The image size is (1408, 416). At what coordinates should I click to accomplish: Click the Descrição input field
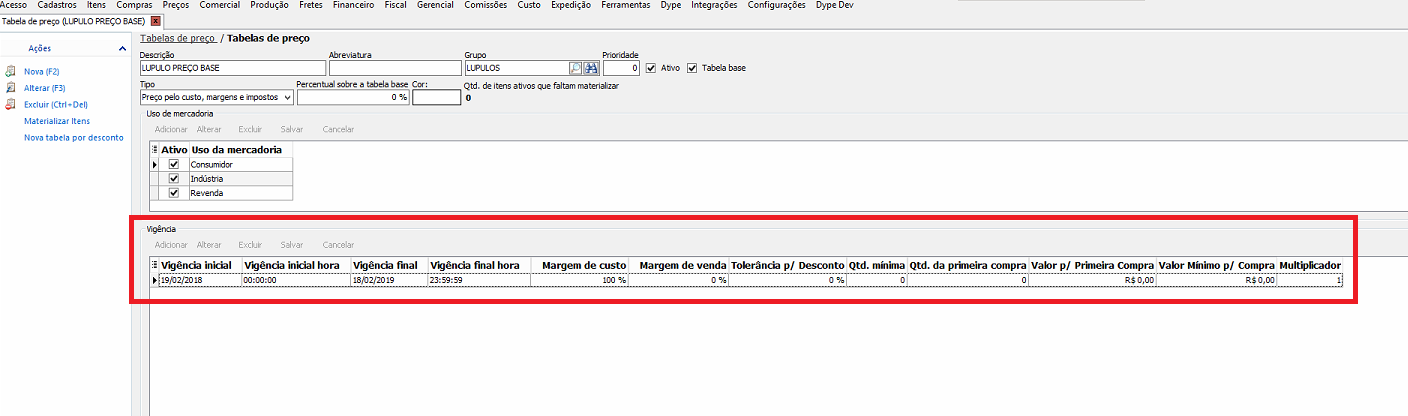point(232,68)
